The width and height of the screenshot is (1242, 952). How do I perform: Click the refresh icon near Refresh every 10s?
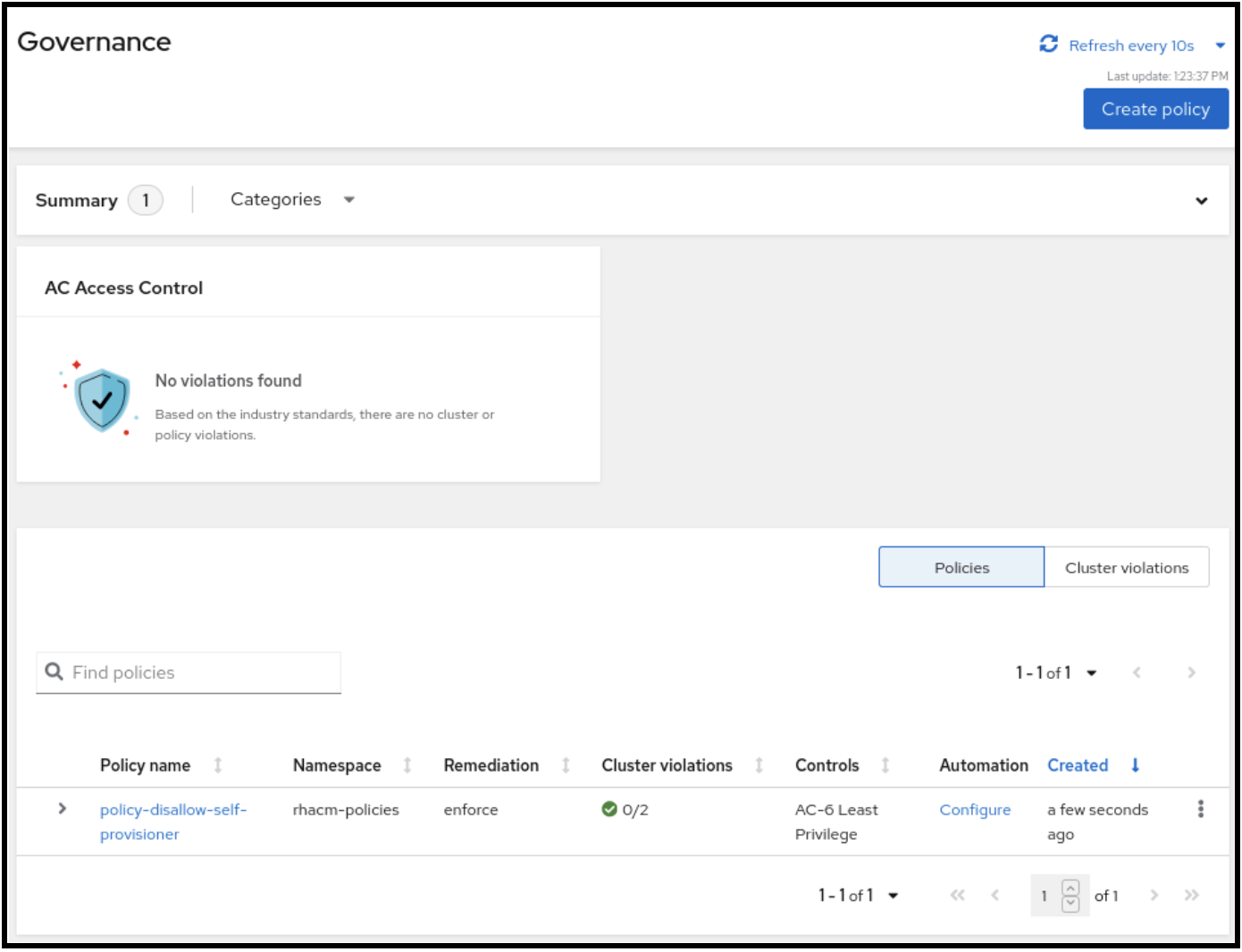click(1047, 45)
